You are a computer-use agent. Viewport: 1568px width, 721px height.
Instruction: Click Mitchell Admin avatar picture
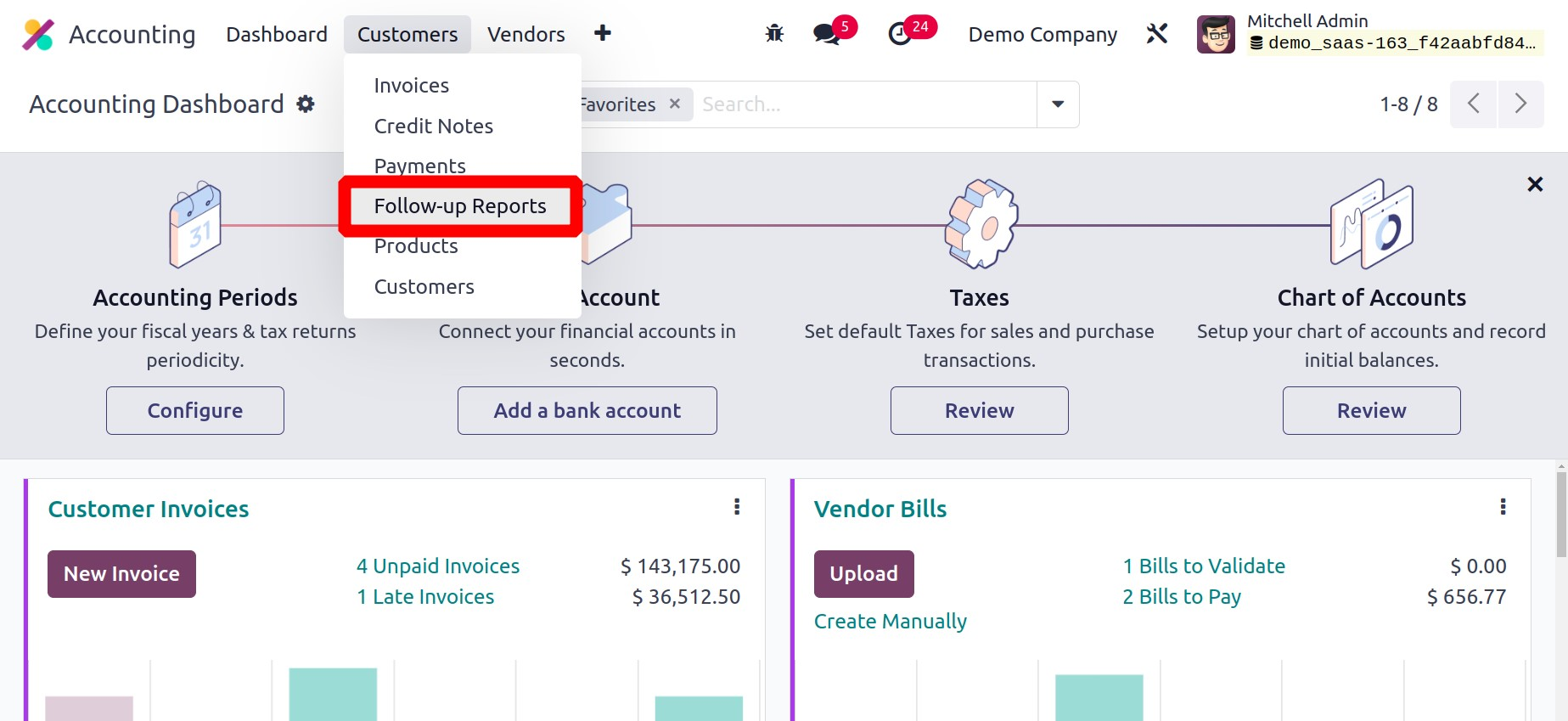1216,35
